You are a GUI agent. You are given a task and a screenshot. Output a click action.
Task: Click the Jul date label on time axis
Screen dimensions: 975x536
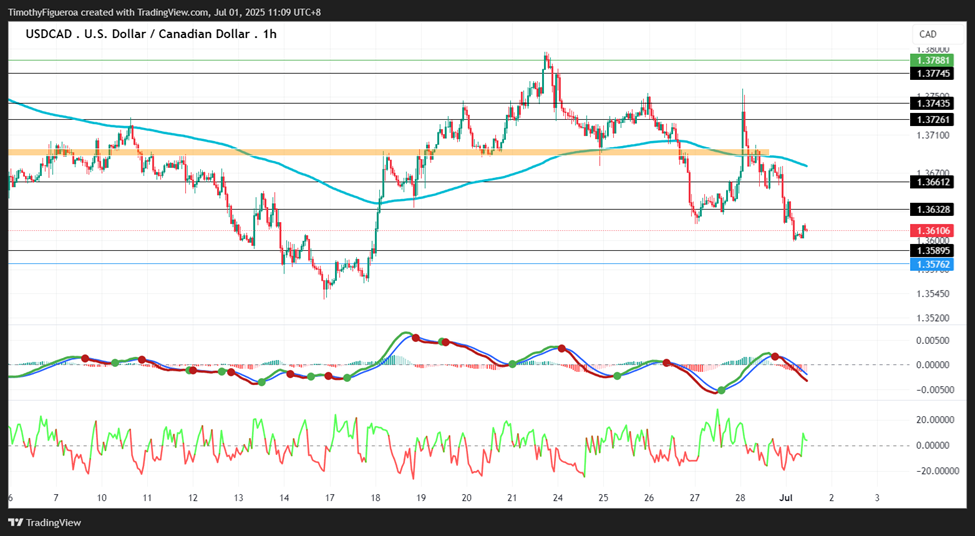(x=785, y=498)
